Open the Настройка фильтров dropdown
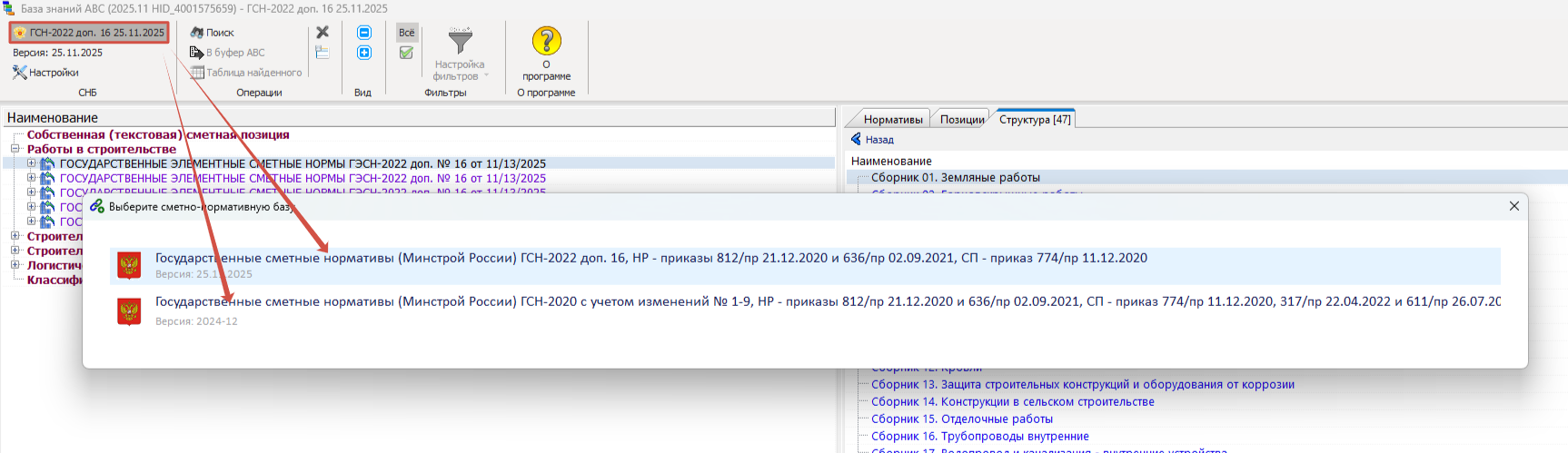 [460, 71]
